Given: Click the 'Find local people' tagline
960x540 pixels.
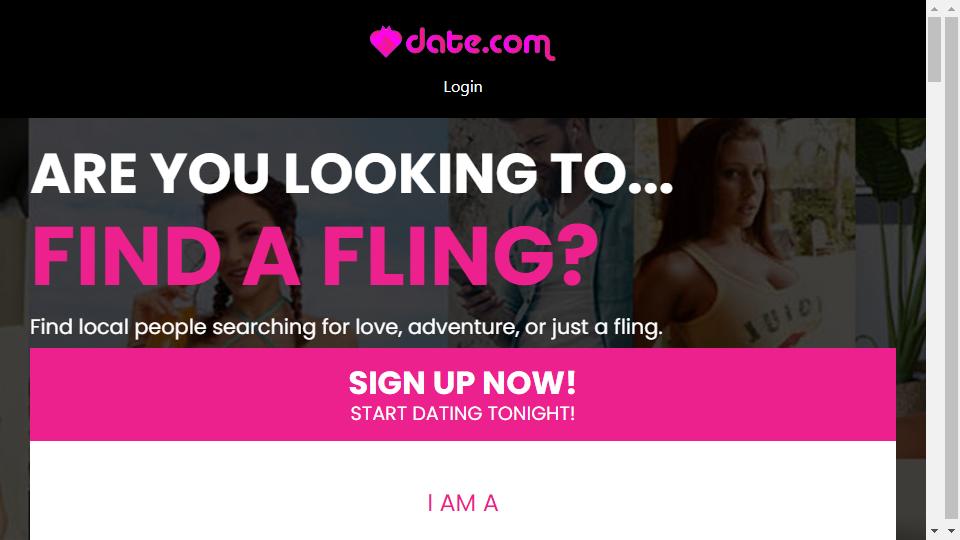Looking at the screenshot, I should 347,327.
